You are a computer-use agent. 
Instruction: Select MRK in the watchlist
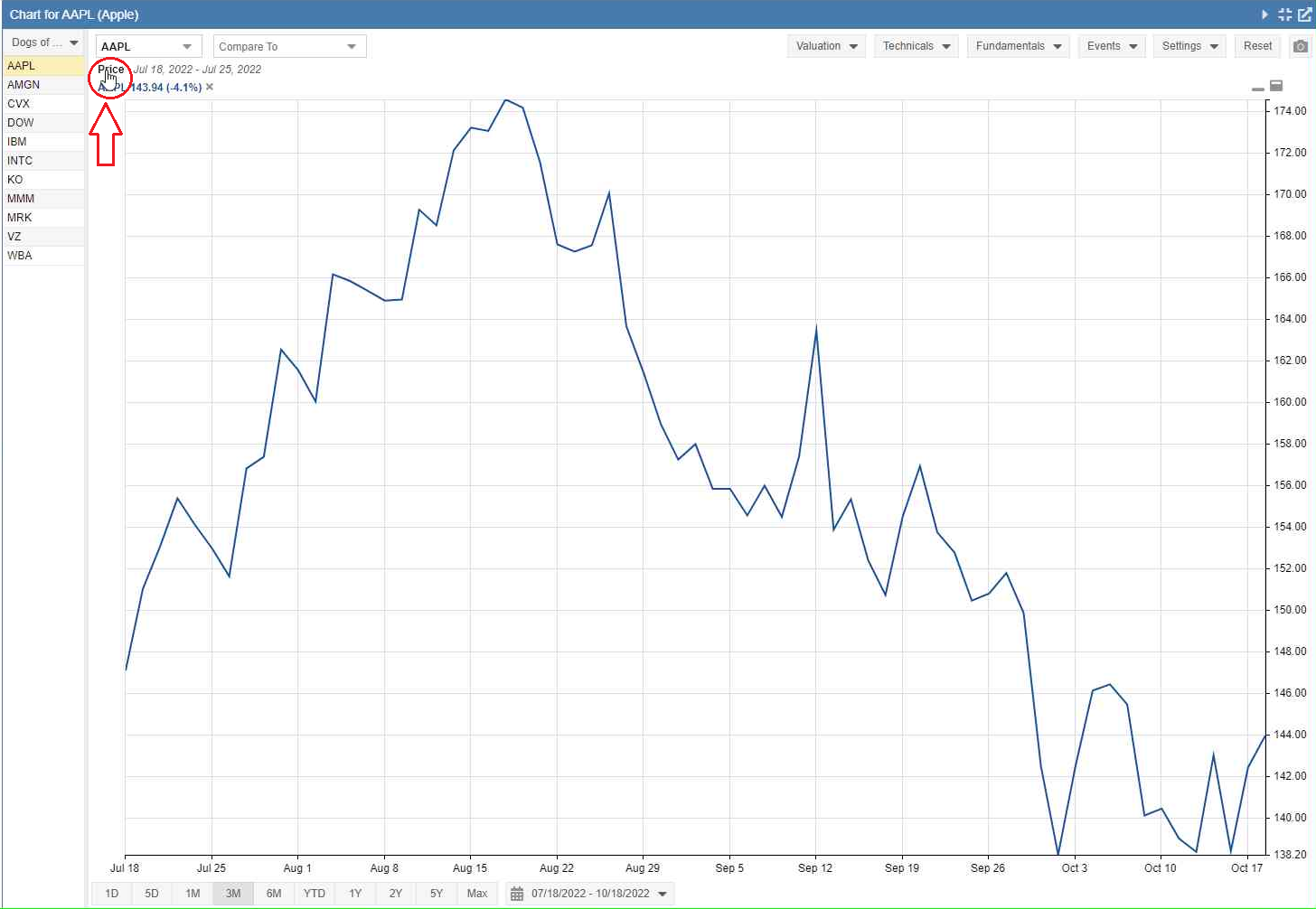pyautogui.click(x=43, y=218)
